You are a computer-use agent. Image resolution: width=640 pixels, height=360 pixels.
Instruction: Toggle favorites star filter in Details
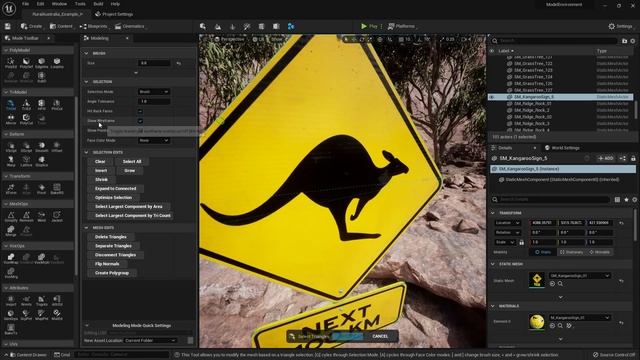[626, 200]
